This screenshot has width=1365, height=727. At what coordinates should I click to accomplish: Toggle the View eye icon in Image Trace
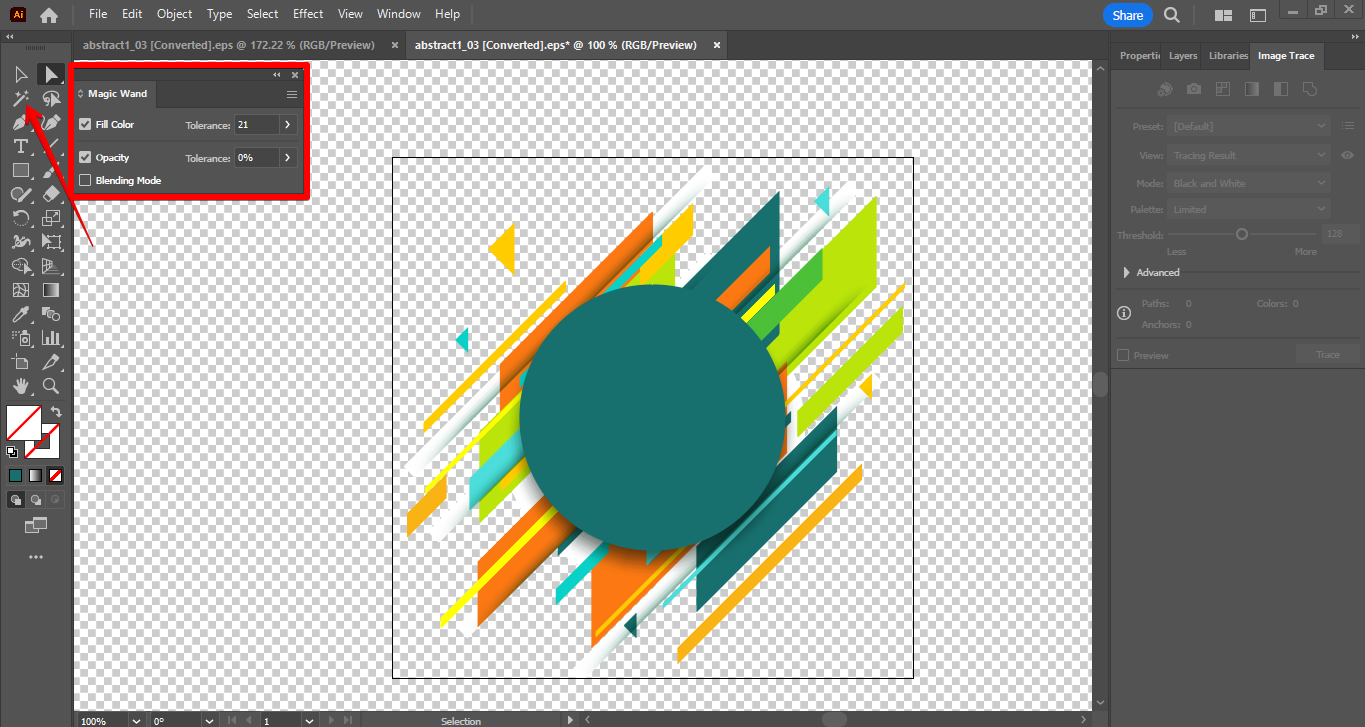1348,155
